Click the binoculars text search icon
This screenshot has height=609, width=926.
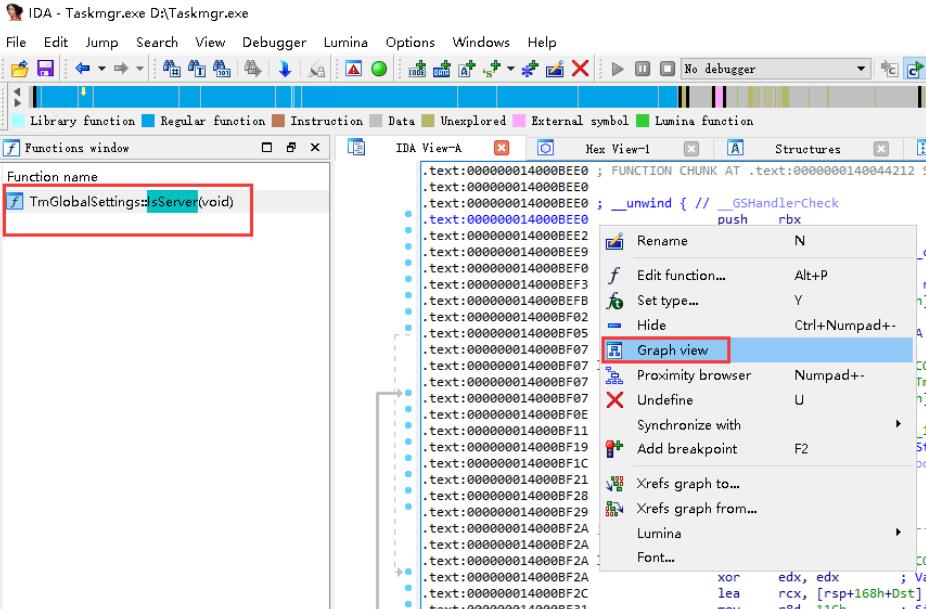click(x=197, y=69)
